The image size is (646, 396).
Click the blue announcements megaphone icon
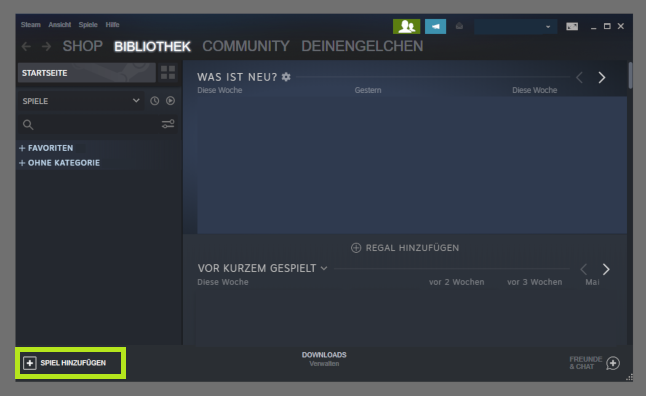pos(435,26)
